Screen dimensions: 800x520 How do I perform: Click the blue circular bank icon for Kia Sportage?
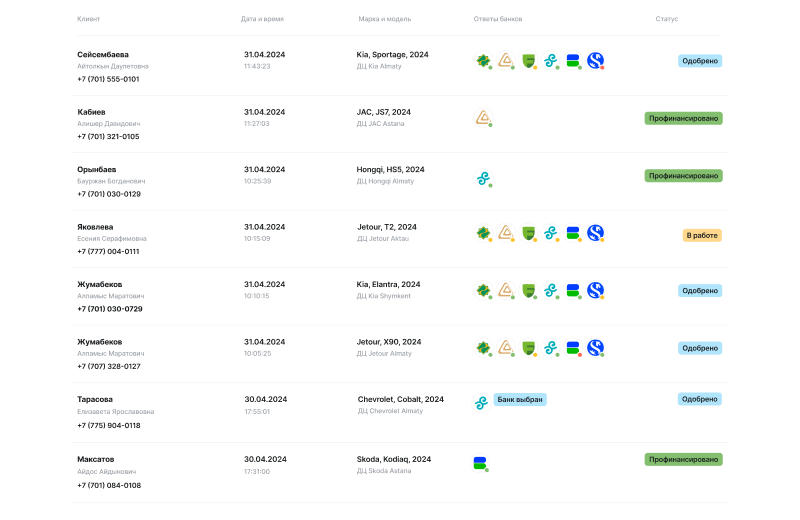[595, 61]
